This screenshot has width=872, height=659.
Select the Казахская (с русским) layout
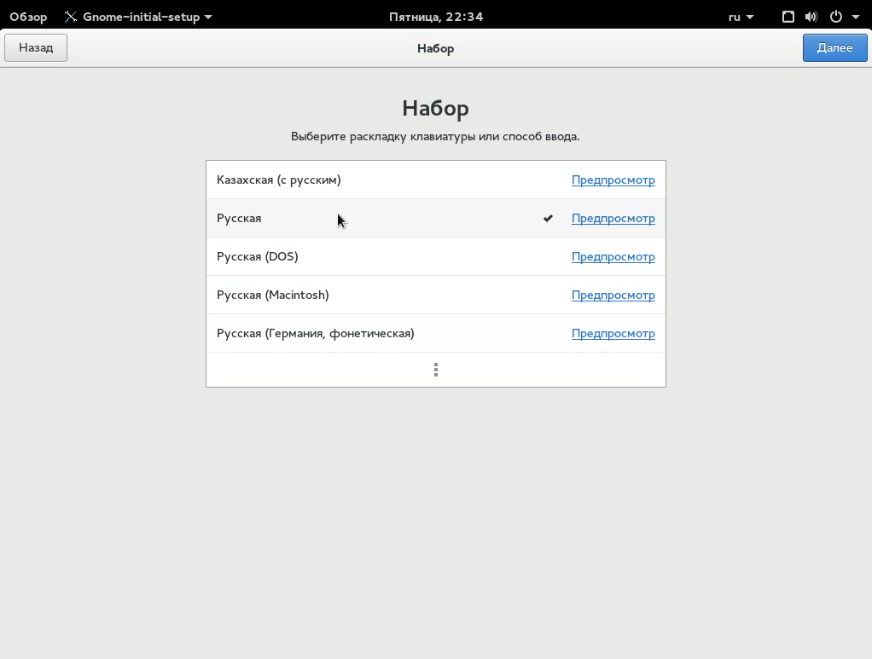tap(279, 180)
